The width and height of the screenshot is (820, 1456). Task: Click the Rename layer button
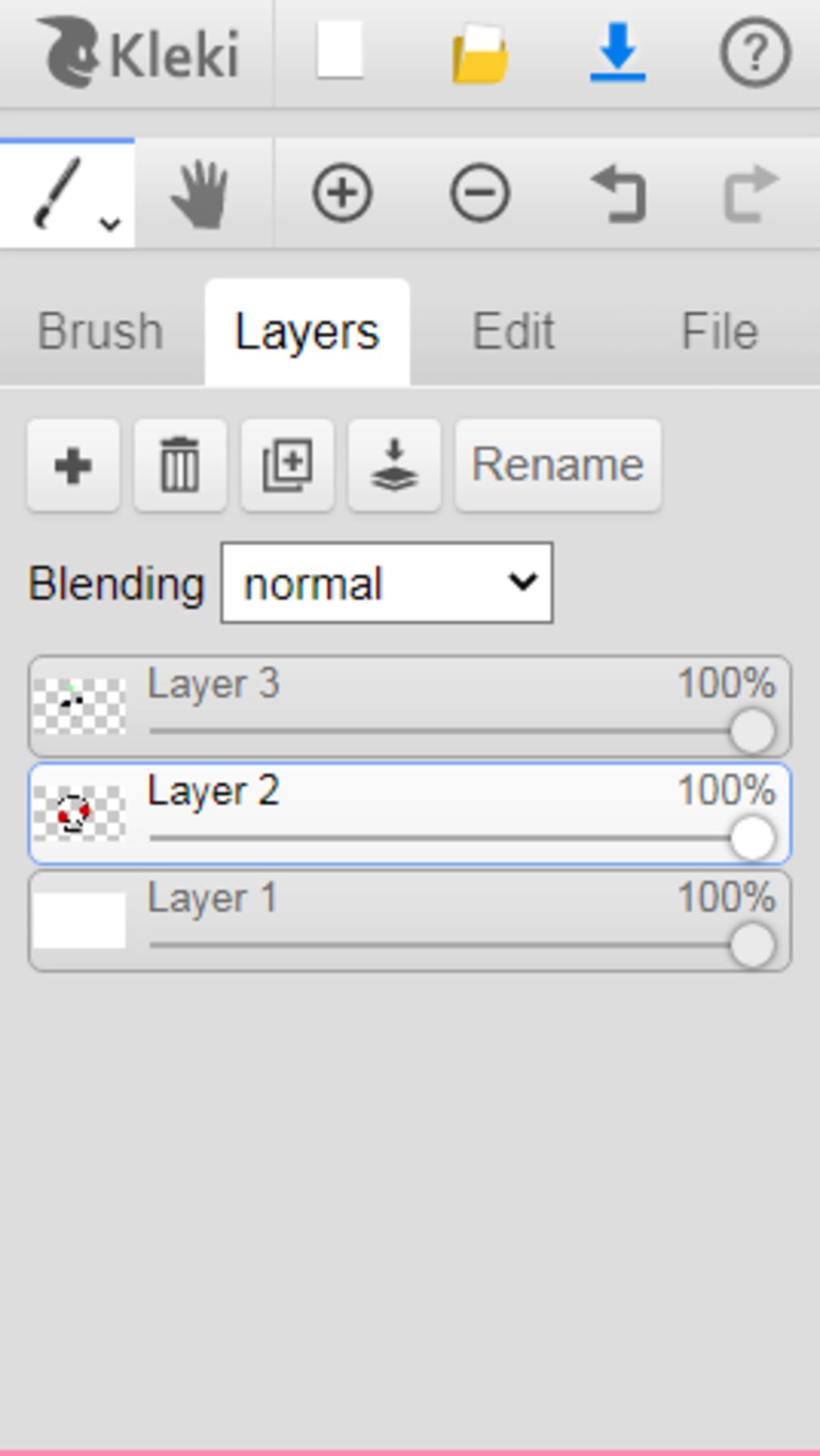pos(558,464)
